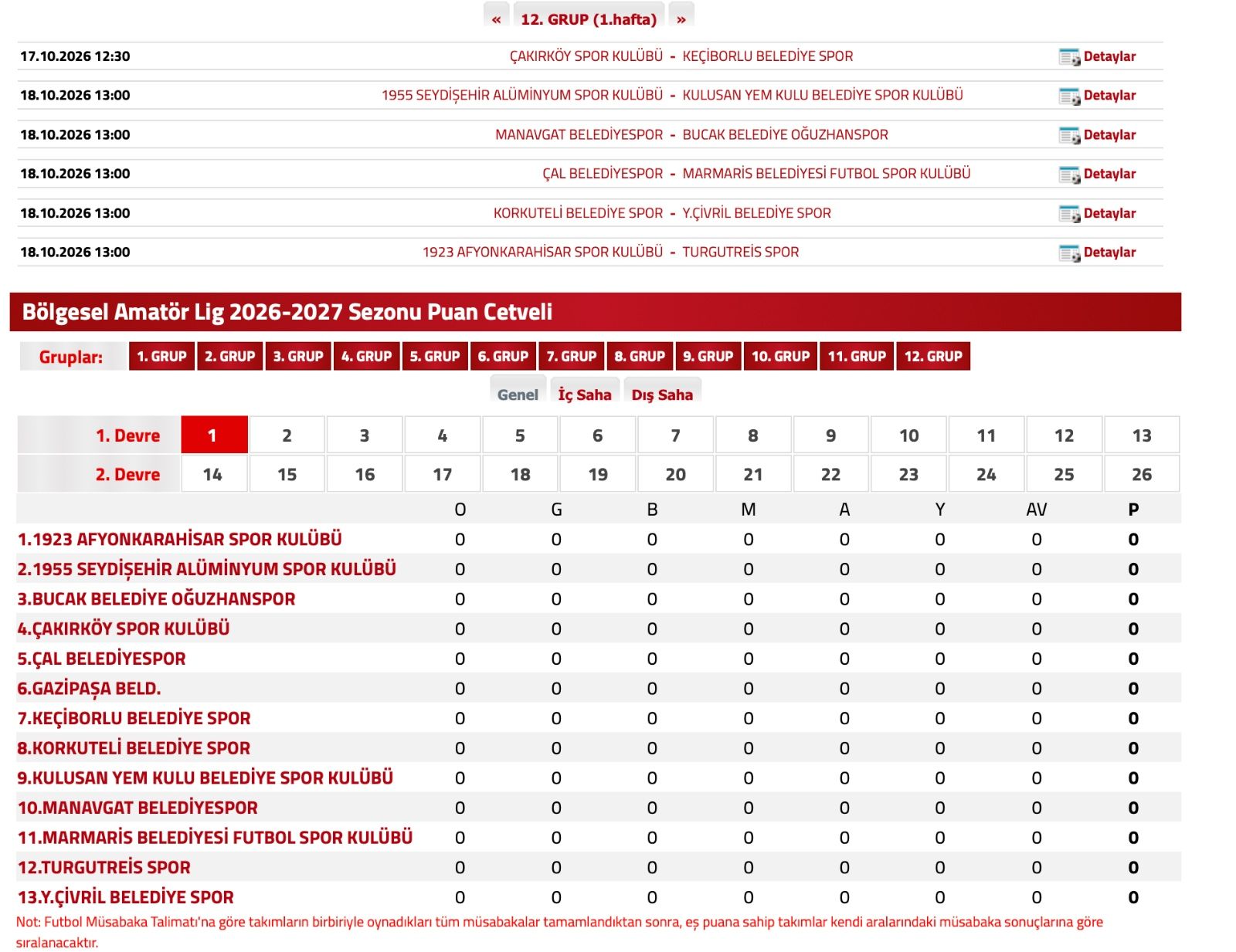This screenshot has width=1236, height=952.
Task: Switch to İç Saha standings
Action: [585, 394]
